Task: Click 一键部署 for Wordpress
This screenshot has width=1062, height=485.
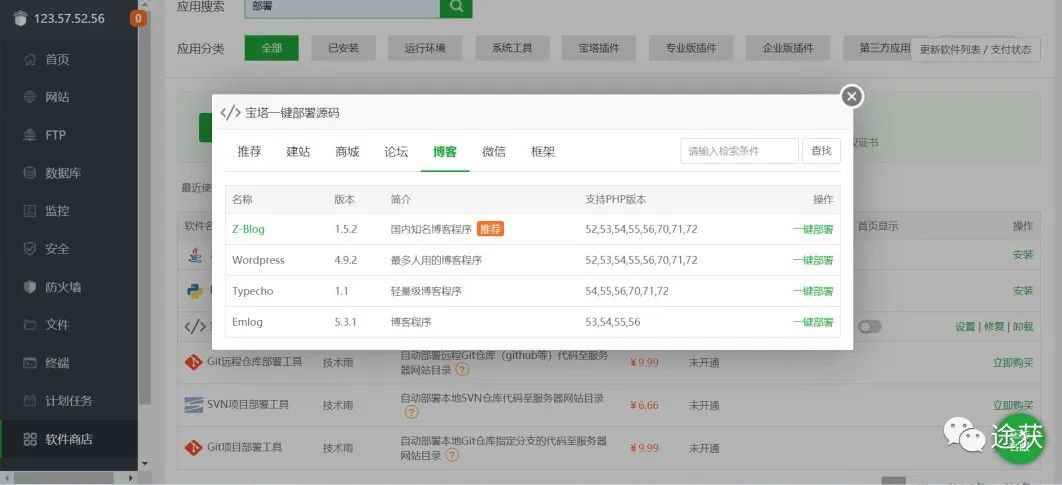Action: point(813,260)
